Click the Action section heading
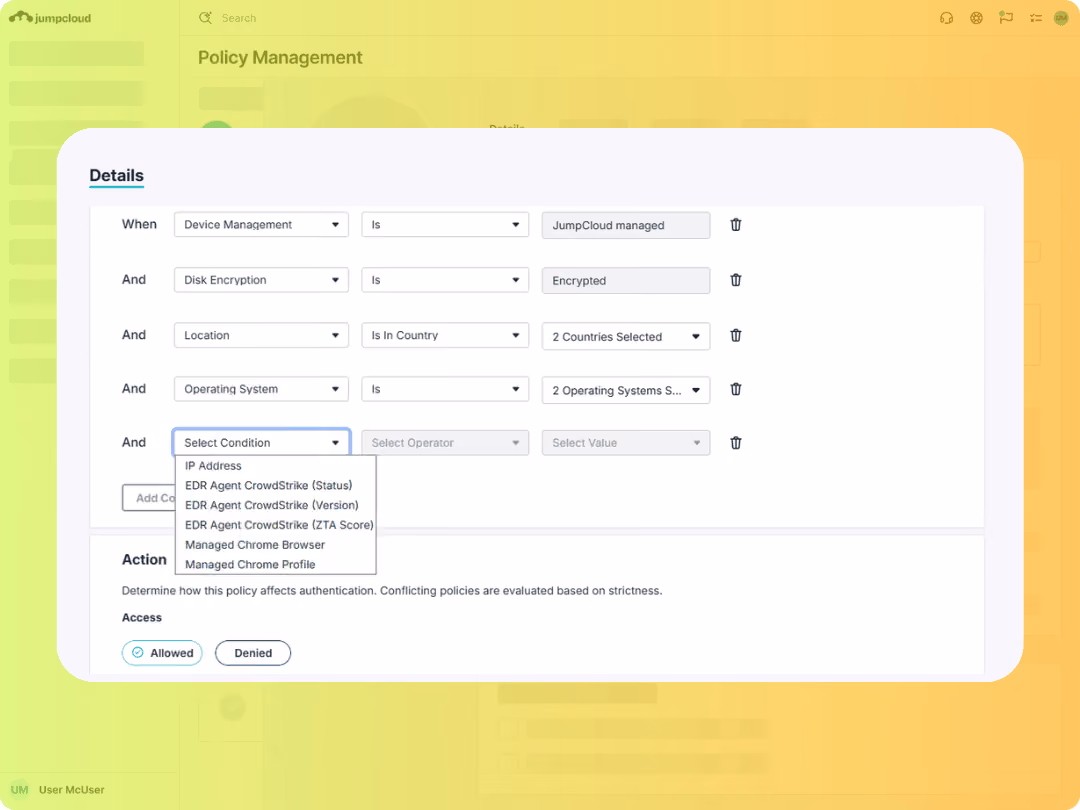 (144, 559)
